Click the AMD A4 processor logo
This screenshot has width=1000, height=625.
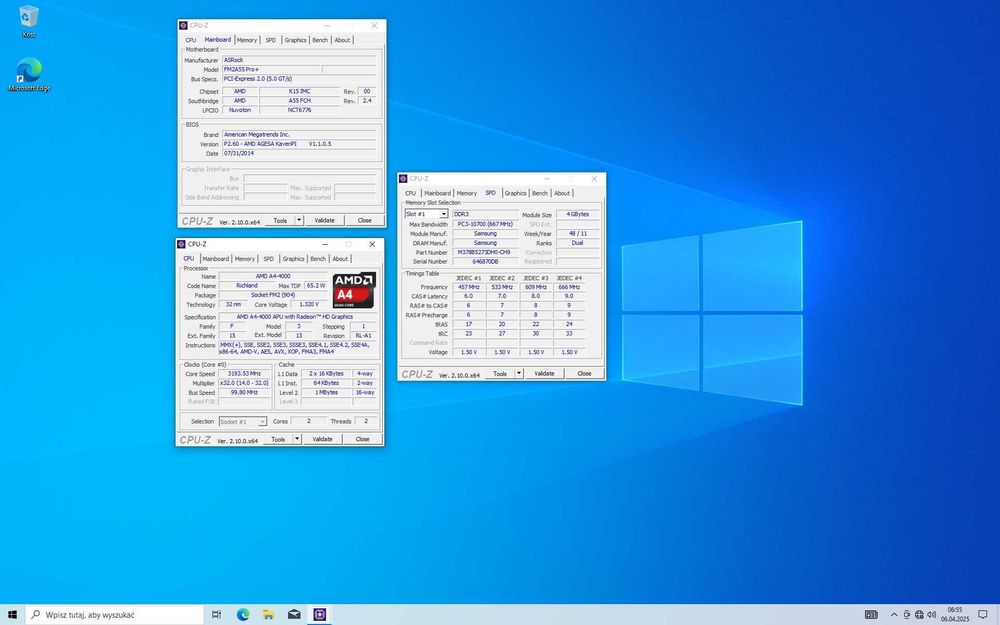pyautogui.click(x=354, y=290)
